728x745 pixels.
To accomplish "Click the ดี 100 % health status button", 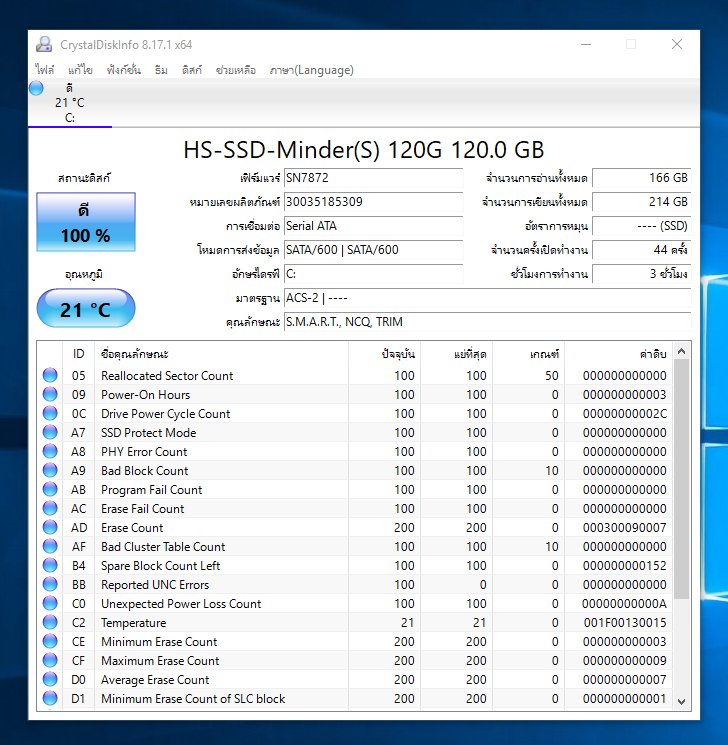I will point(85,223).
